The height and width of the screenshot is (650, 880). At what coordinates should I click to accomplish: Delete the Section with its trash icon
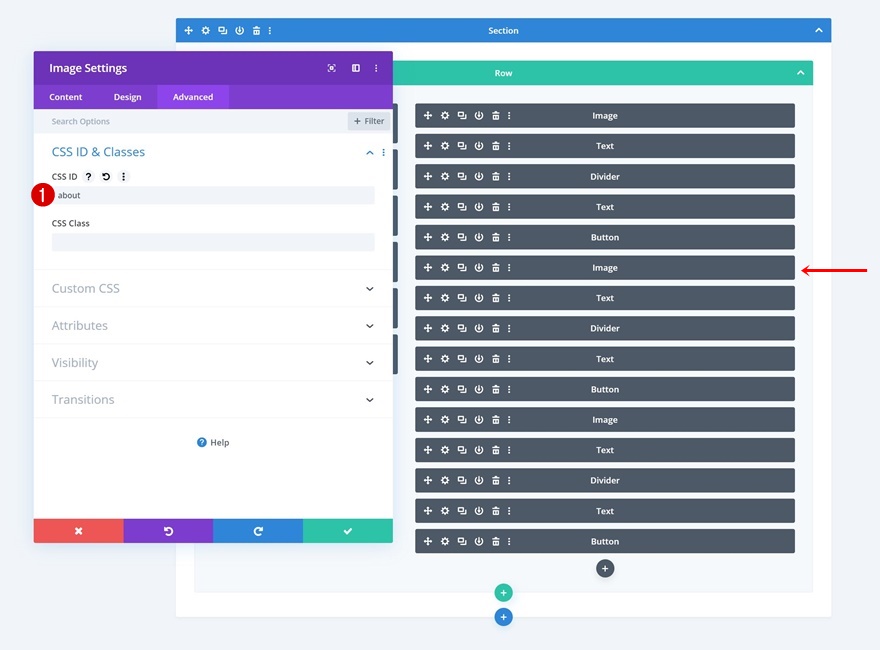[x=256, y=31]
